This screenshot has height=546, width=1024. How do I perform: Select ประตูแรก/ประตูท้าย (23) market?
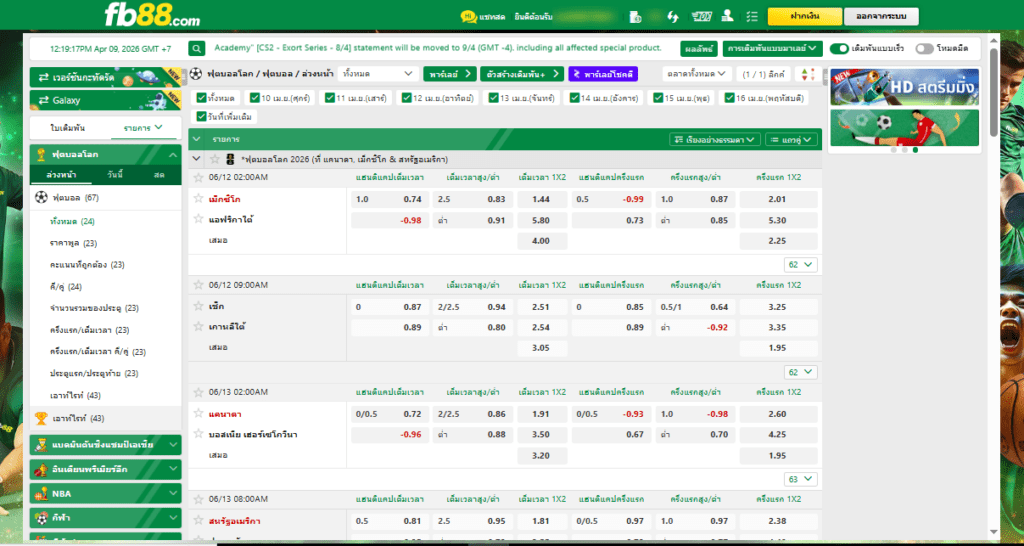94,374
